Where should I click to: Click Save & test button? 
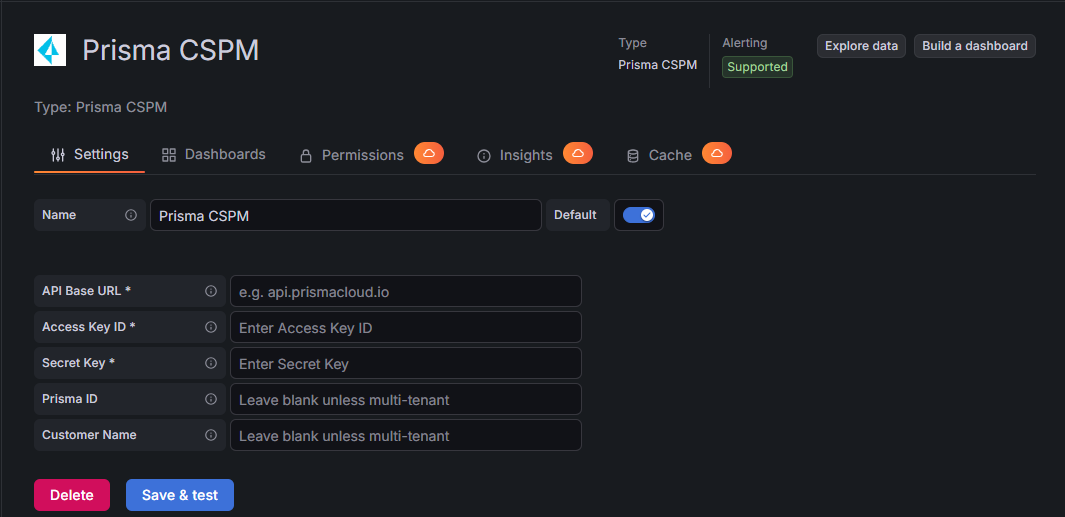(180, 495)
